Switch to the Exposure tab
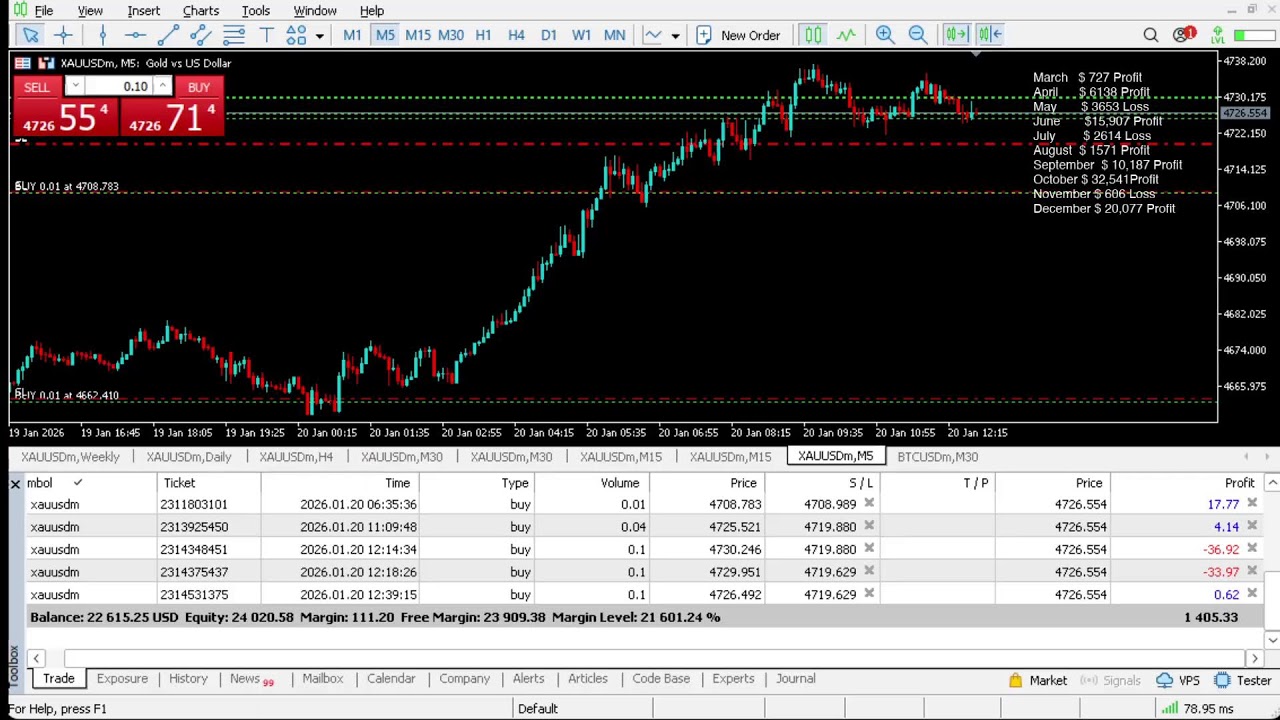 [122, 679]
